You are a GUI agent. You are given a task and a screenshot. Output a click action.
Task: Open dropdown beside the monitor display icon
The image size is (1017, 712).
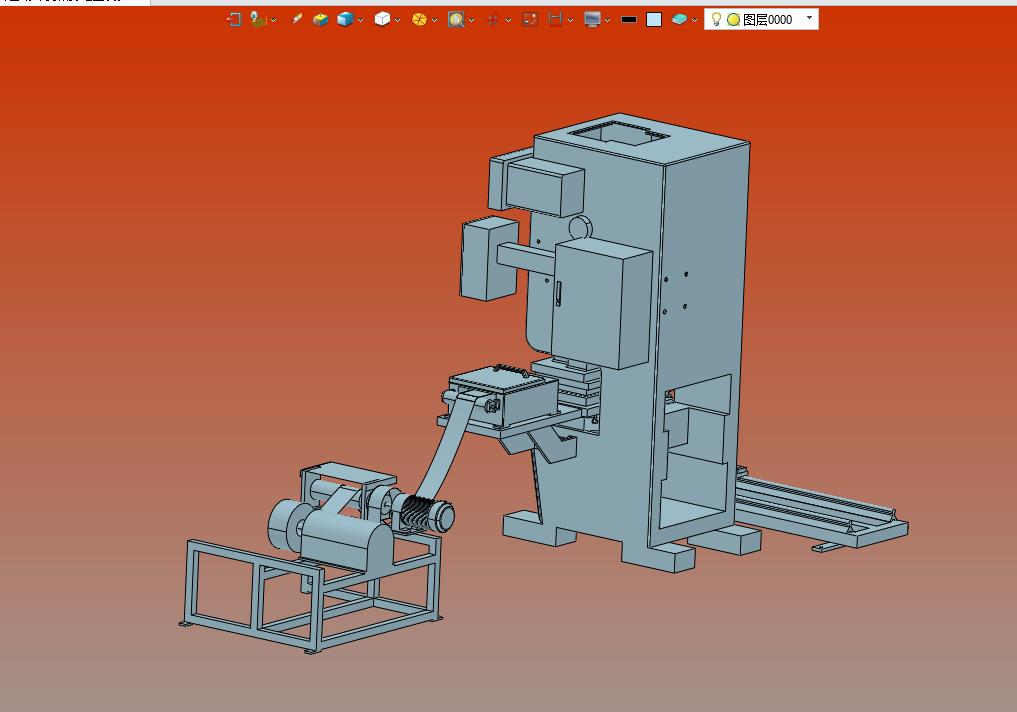click(608, 20)
